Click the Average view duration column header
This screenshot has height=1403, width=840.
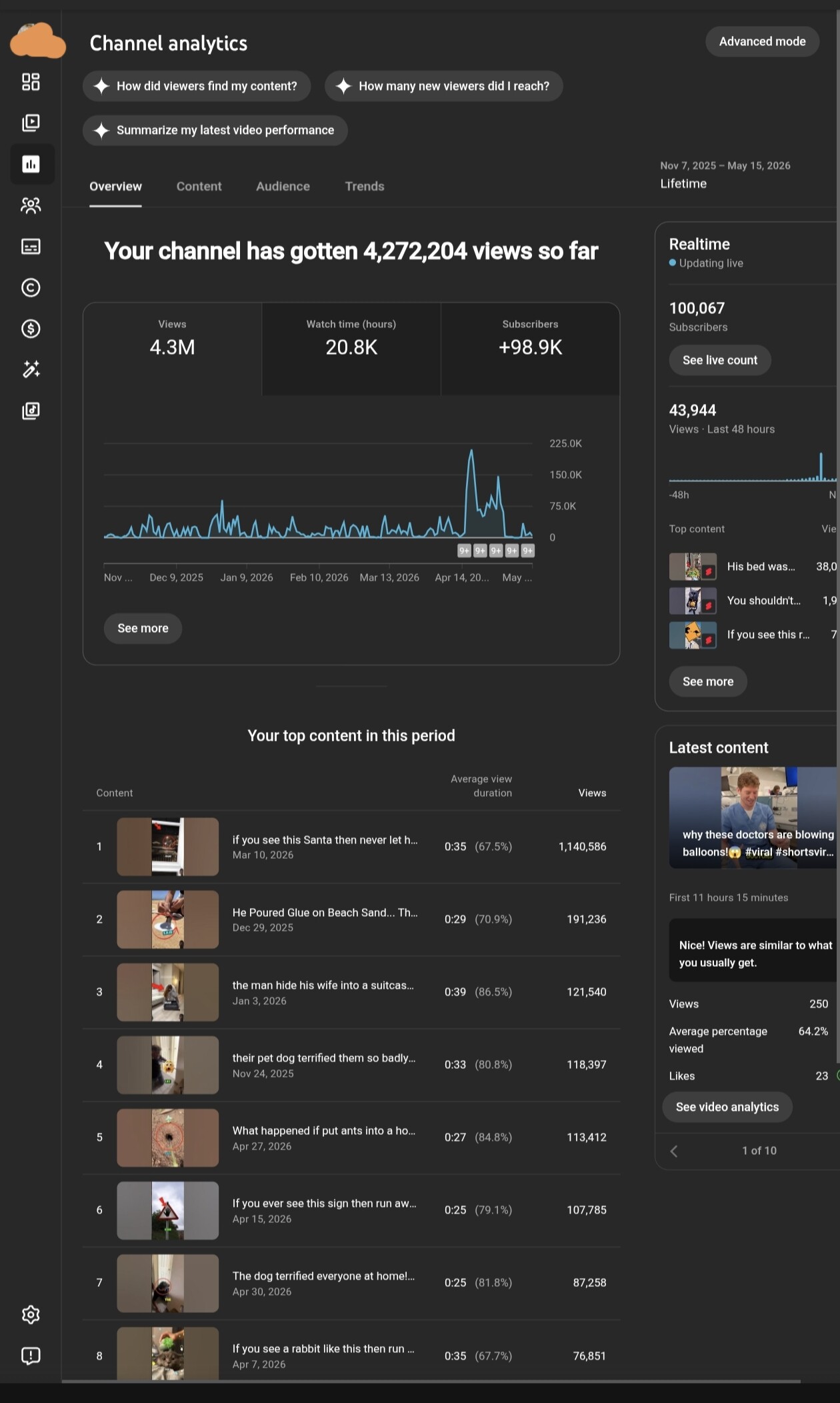[x=481, y=786]
